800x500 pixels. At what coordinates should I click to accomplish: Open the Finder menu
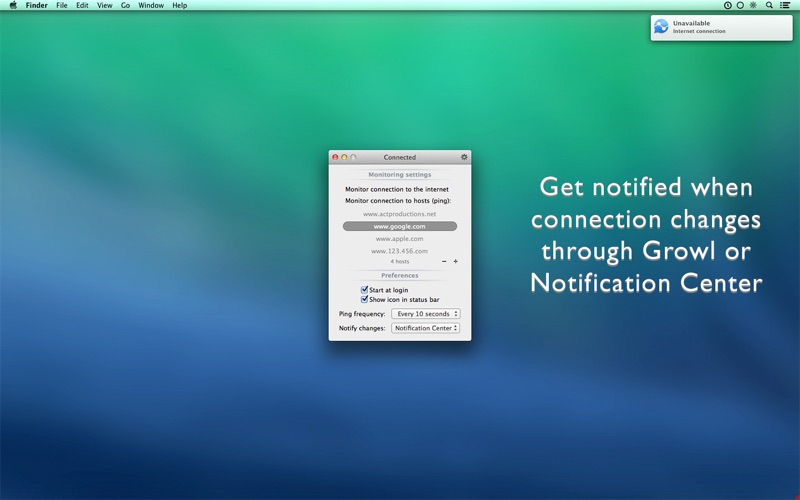point(37,5)
